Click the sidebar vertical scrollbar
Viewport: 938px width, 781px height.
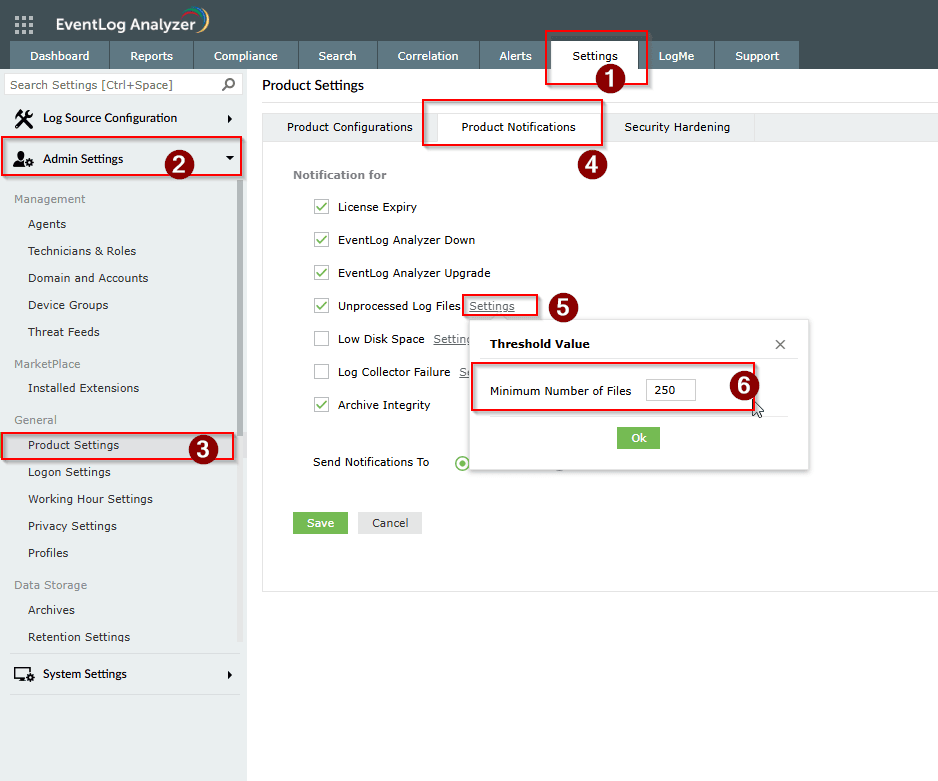point(240,307)
